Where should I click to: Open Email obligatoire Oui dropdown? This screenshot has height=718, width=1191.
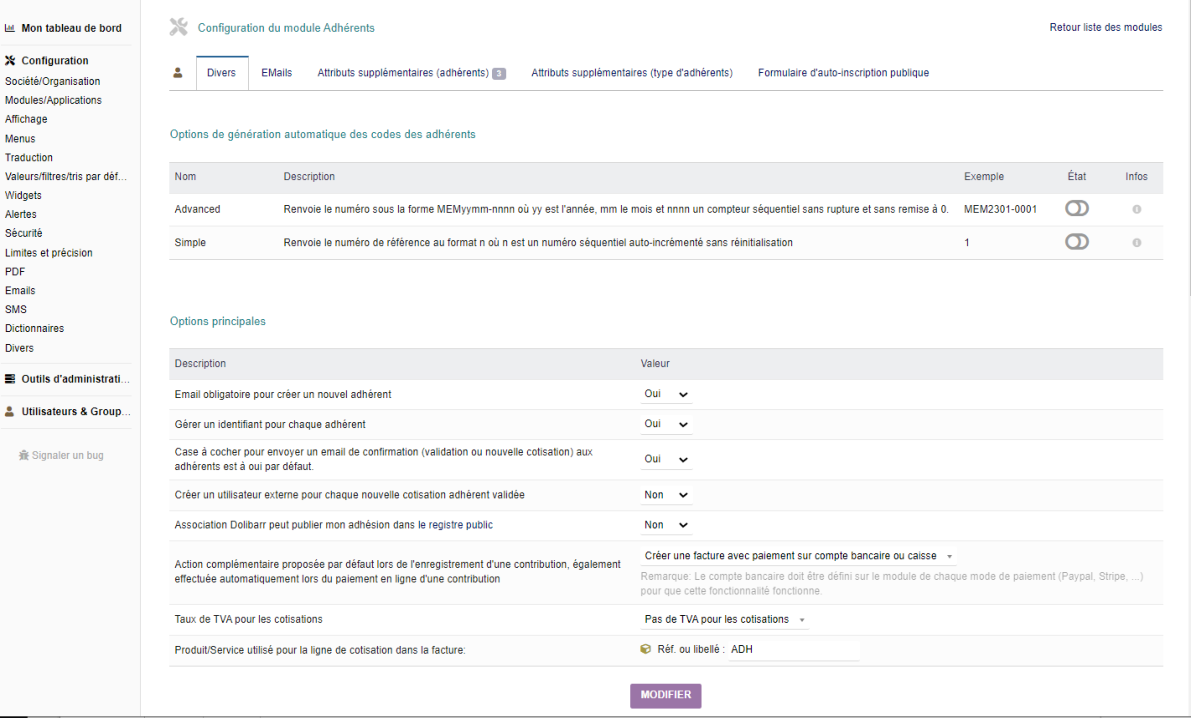[x=666, y=394]
